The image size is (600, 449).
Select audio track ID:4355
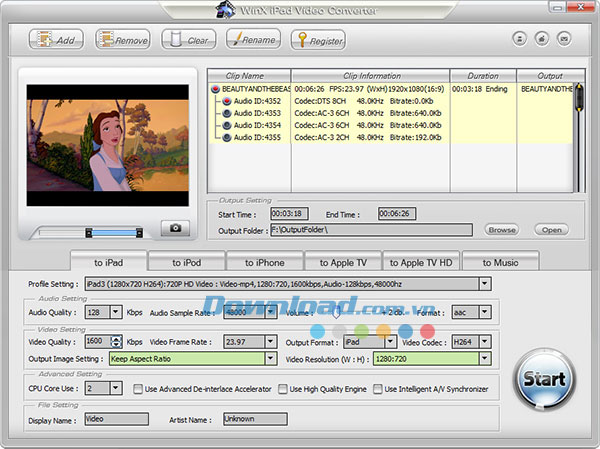pos(227,137)
